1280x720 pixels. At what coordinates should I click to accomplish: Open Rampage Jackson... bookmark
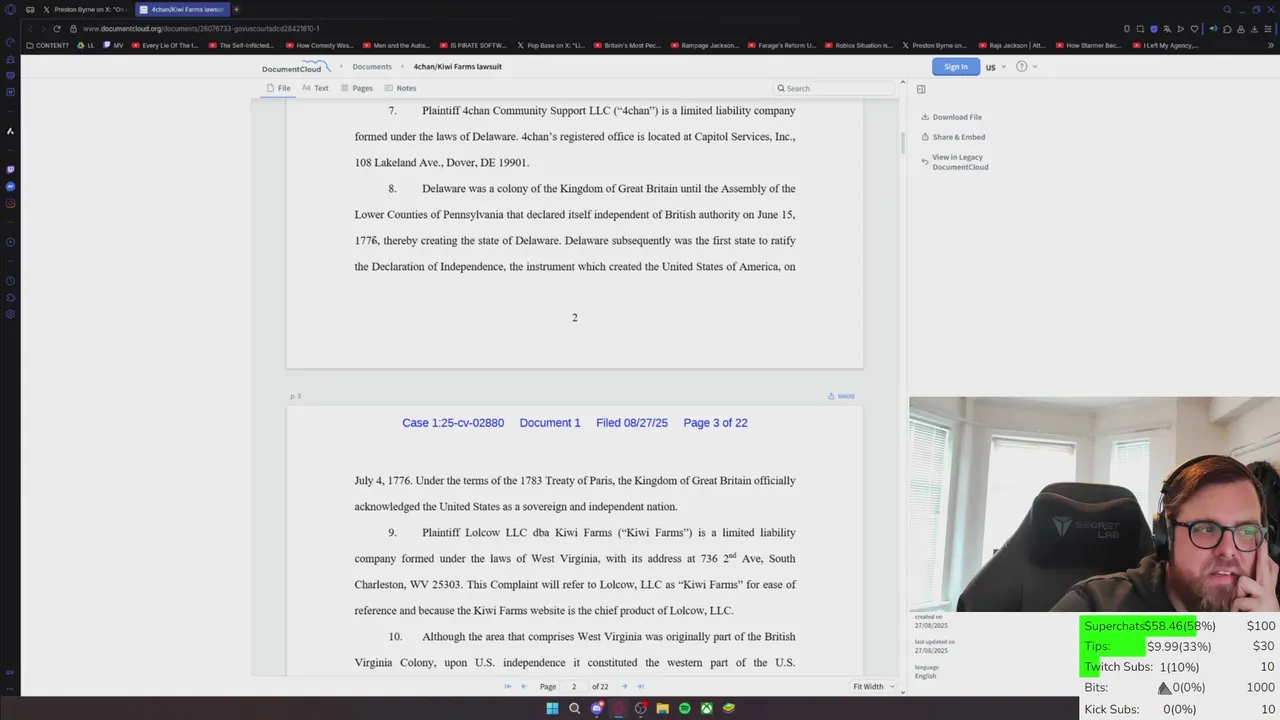tap(705, 45)
